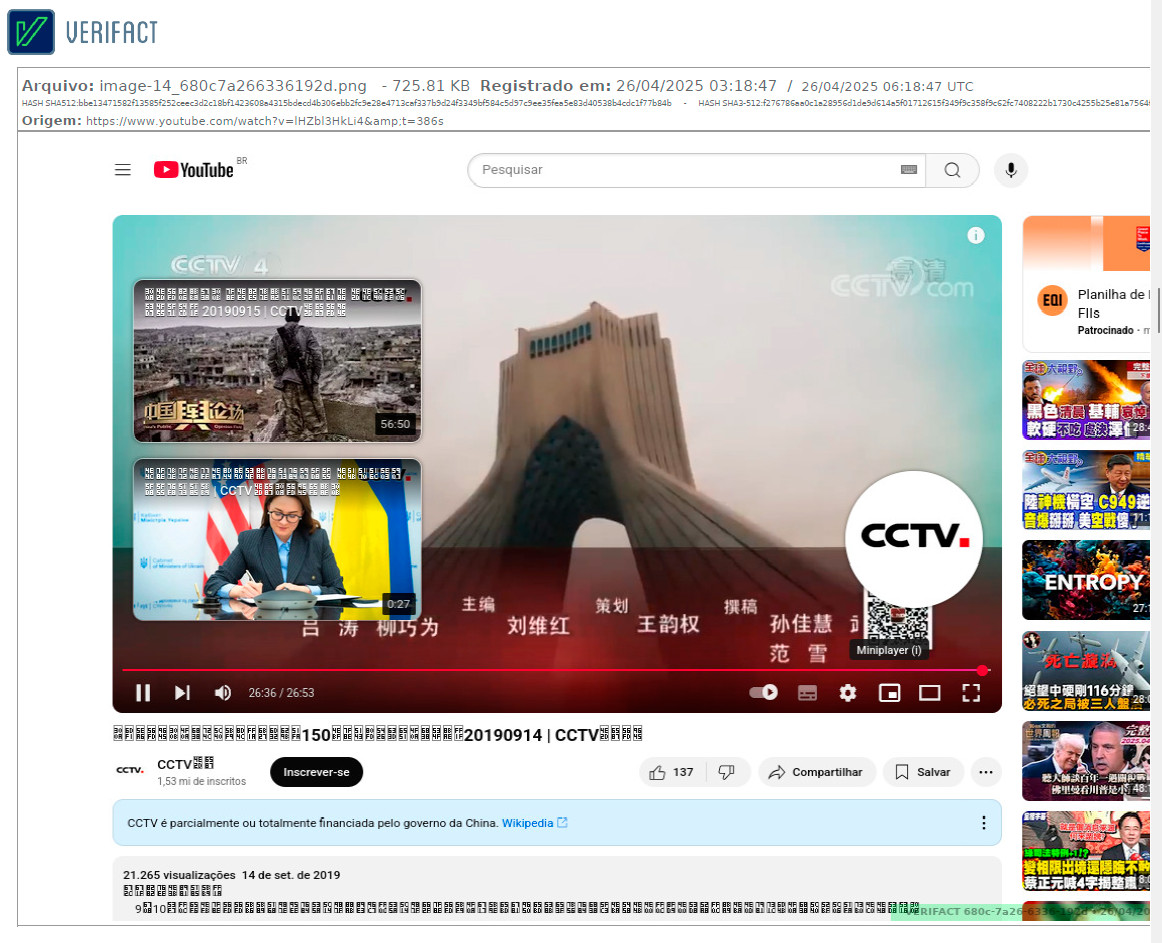The image size is (1162, 943).
Task: Open the video info card icon
Action: [x=976, y=236]
